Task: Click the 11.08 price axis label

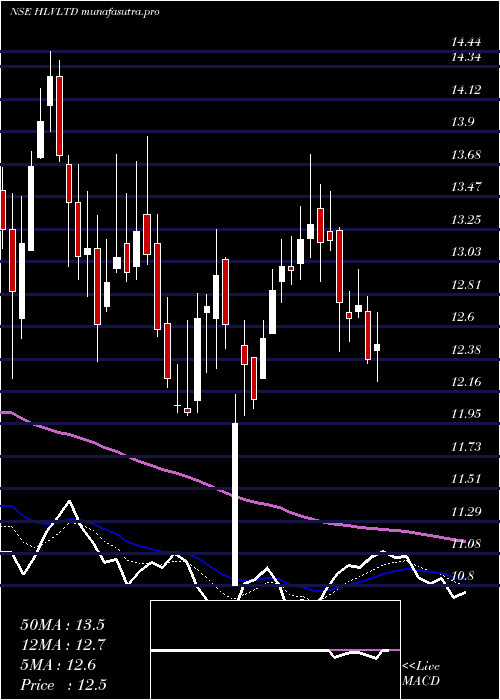Action: pos(466,544)
